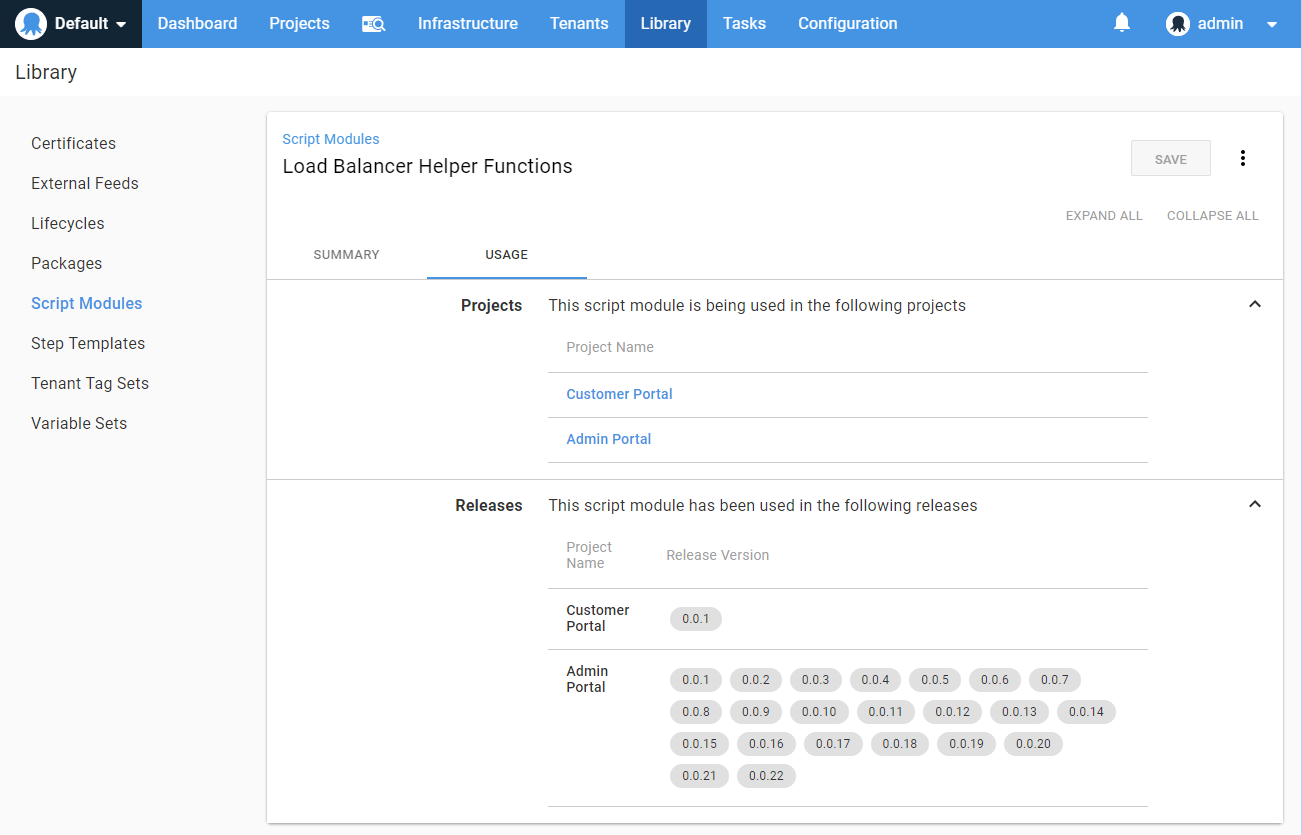Screen dimensions: 1302x835
Task: Click the 0.0.22 release version chip
Action: click(766, 775)
